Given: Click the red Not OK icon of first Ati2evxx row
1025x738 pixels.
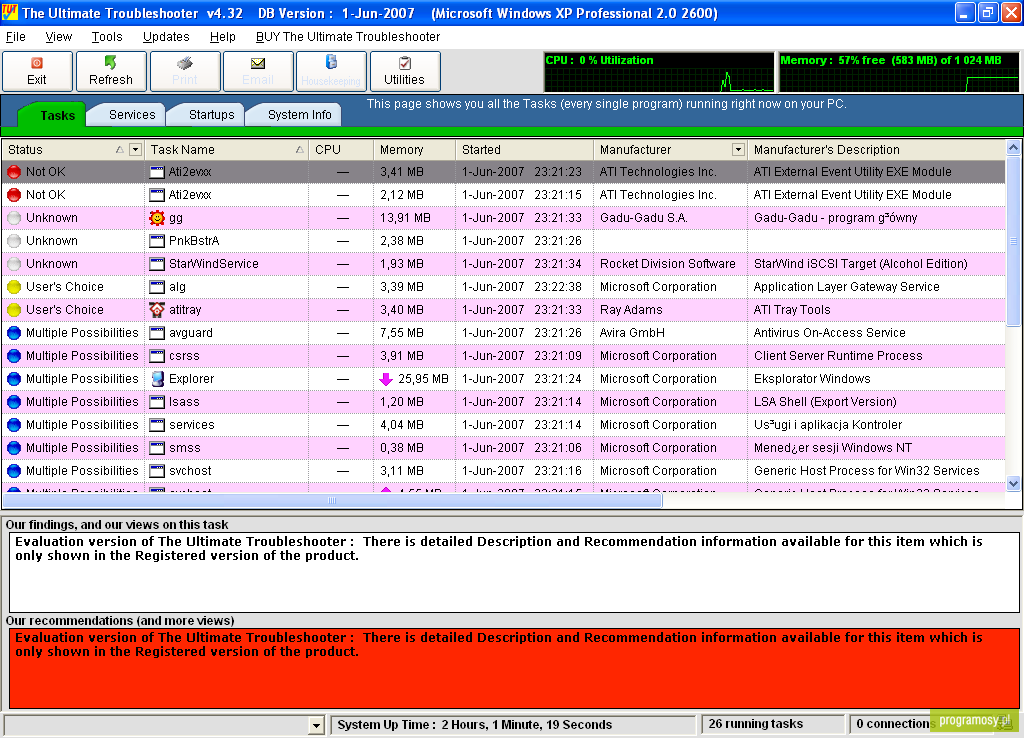Looking at the screenshot, I should [14, 172].
